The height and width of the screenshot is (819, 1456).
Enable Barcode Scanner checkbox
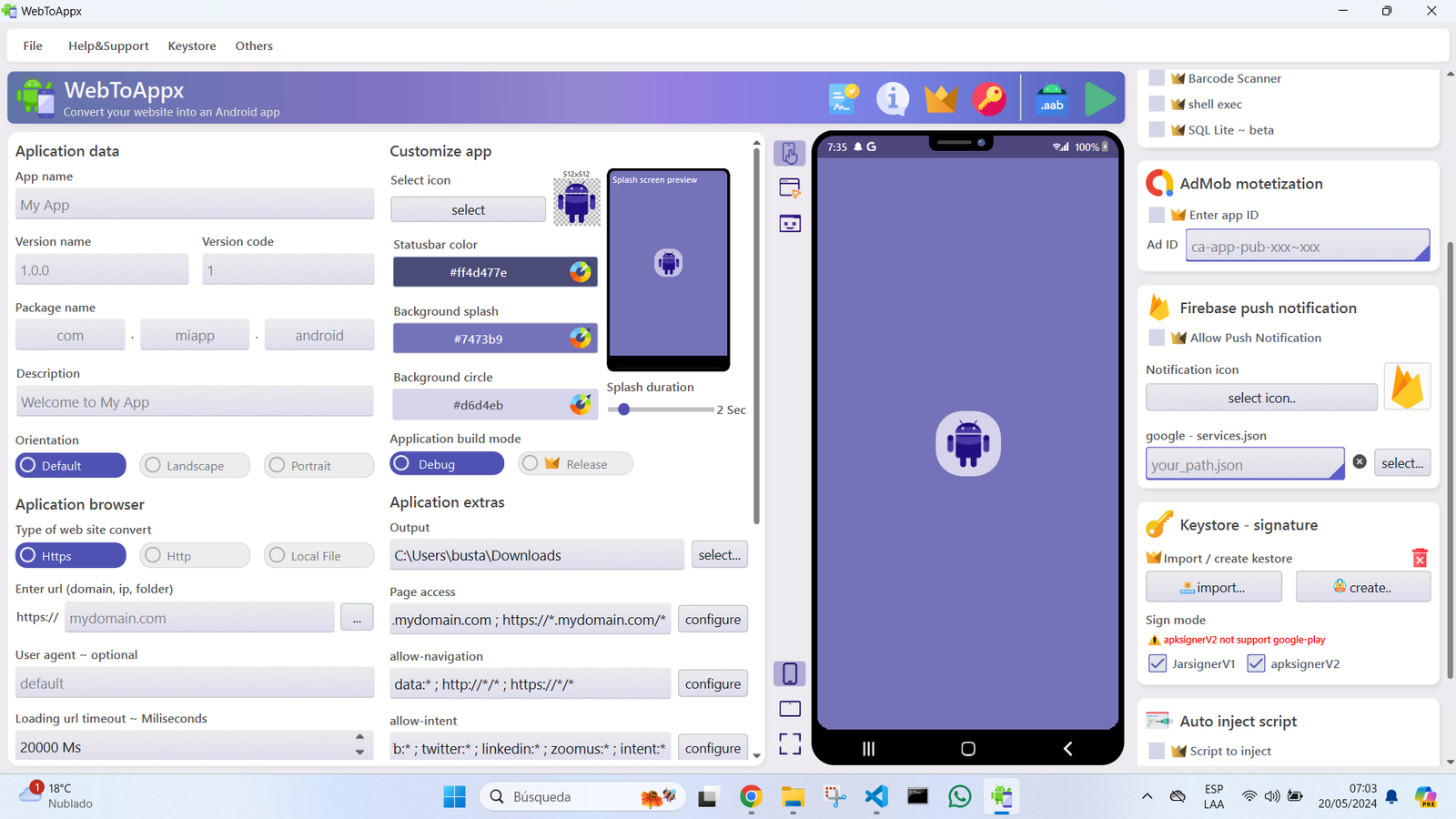[1157, 78]
